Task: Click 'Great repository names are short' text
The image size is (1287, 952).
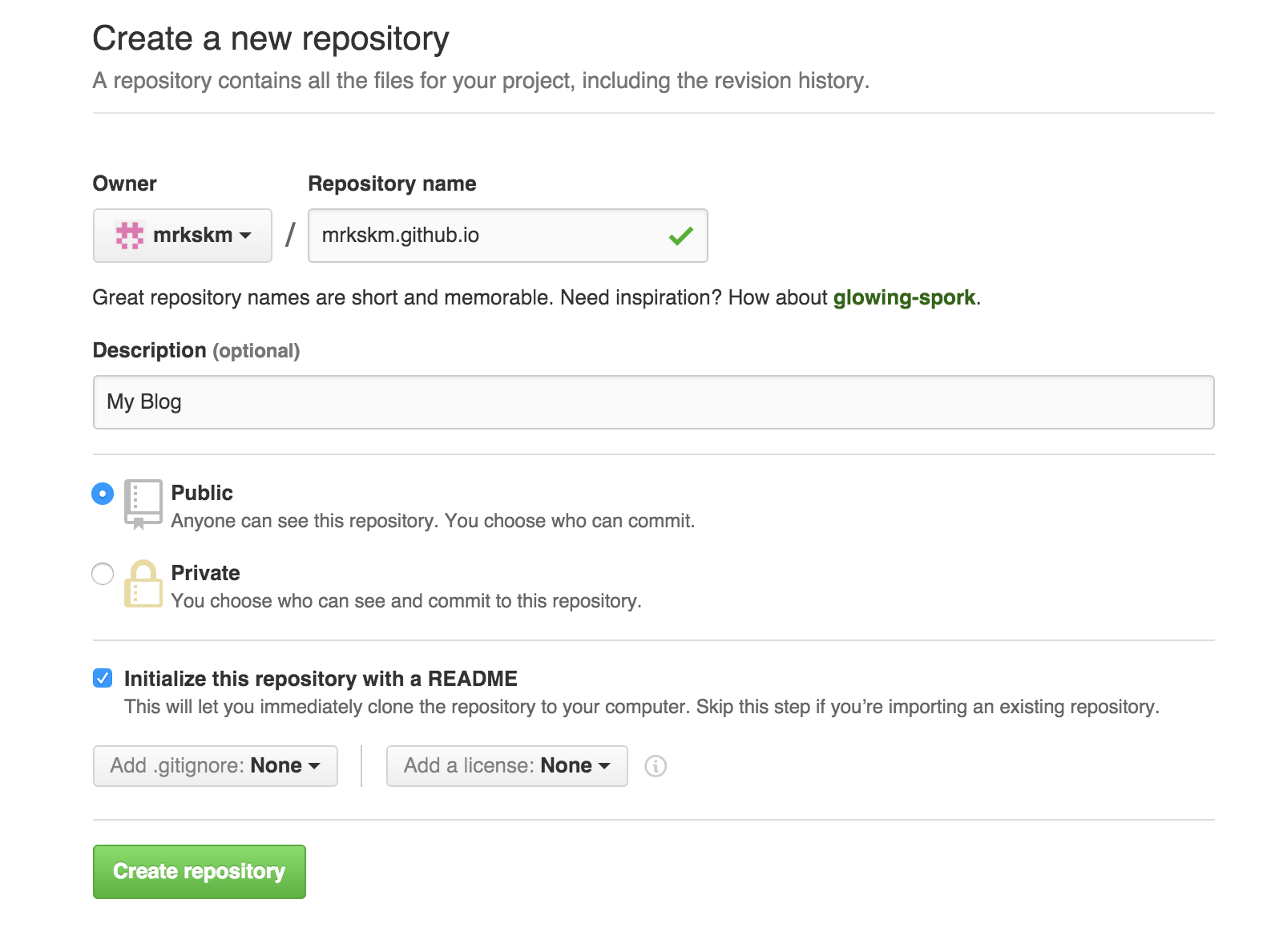Action: coord(537,297)
